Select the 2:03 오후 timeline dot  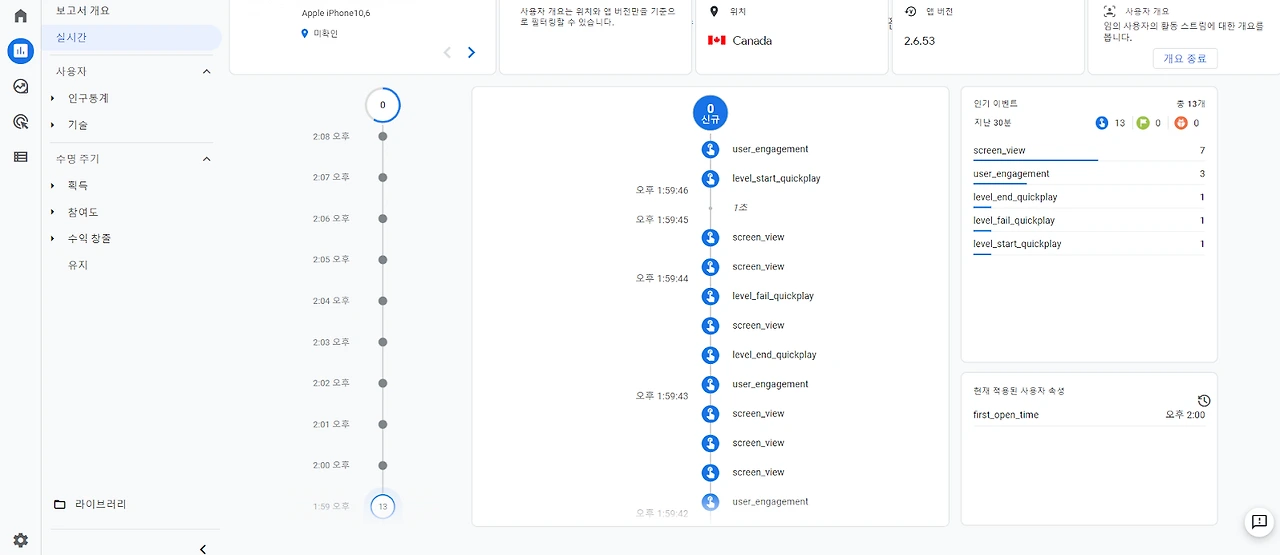point(382,342)
